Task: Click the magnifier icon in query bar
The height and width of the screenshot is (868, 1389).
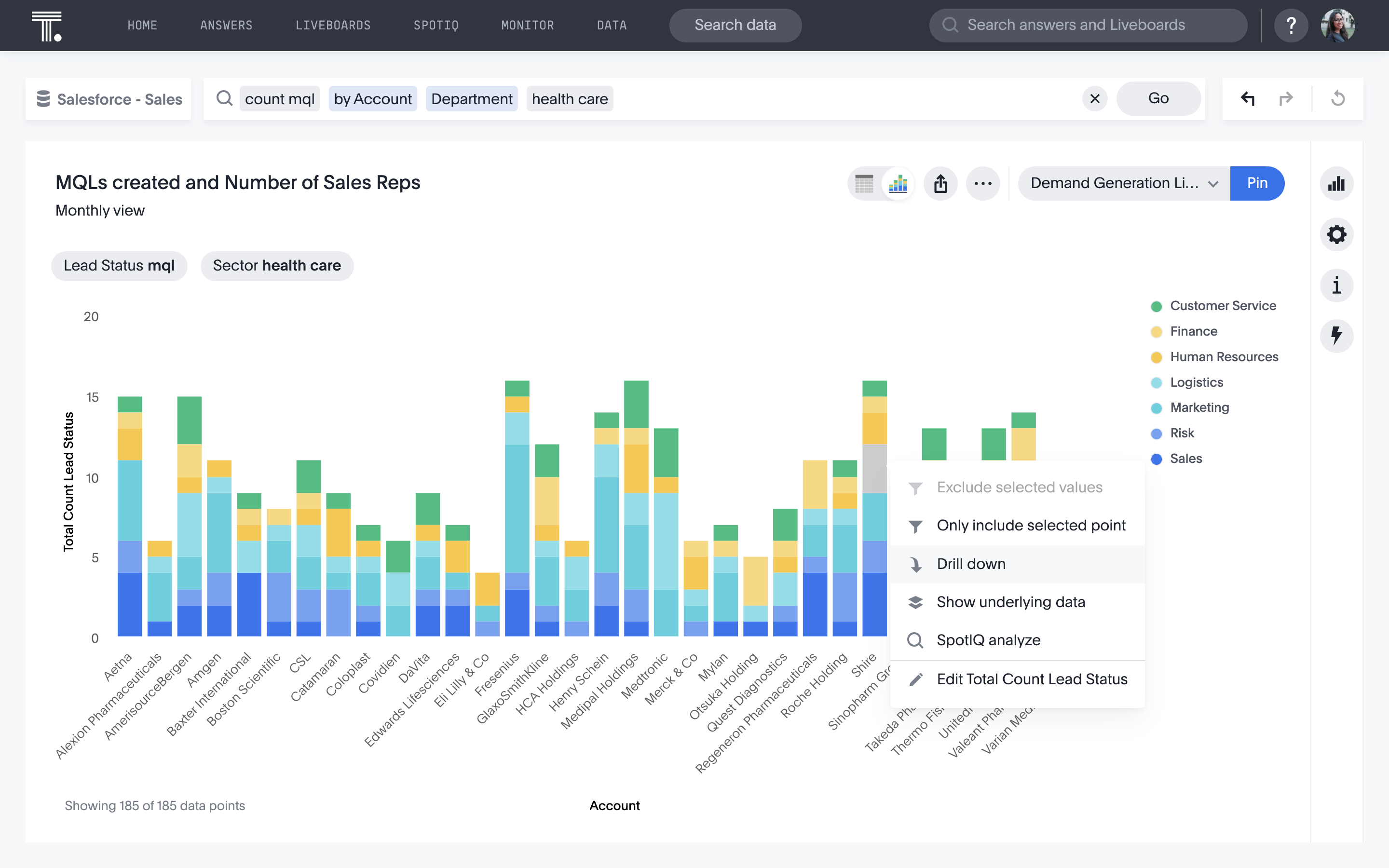Action: point(224,98)
